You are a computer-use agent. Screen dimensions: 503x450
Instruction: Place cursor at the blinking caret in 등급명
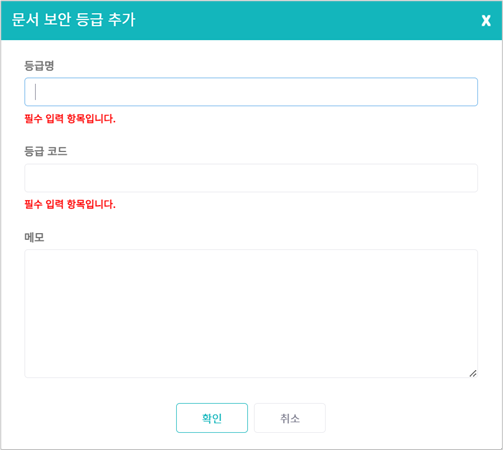tap(35, 92)
